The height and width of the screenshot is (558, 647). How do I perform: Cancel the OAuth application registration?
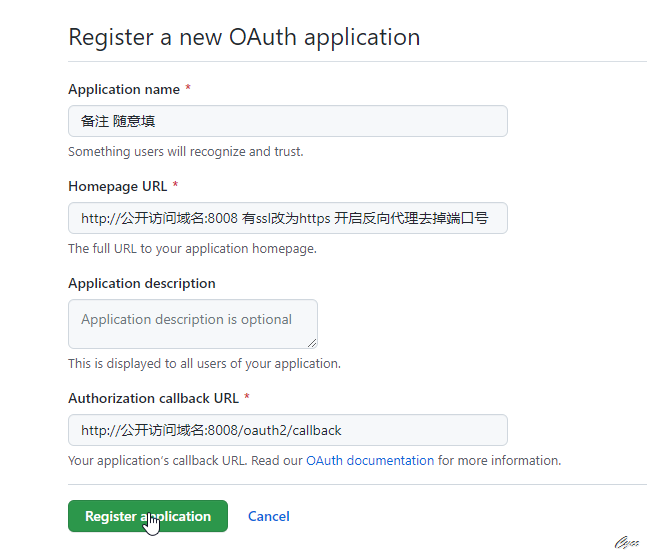269,516
